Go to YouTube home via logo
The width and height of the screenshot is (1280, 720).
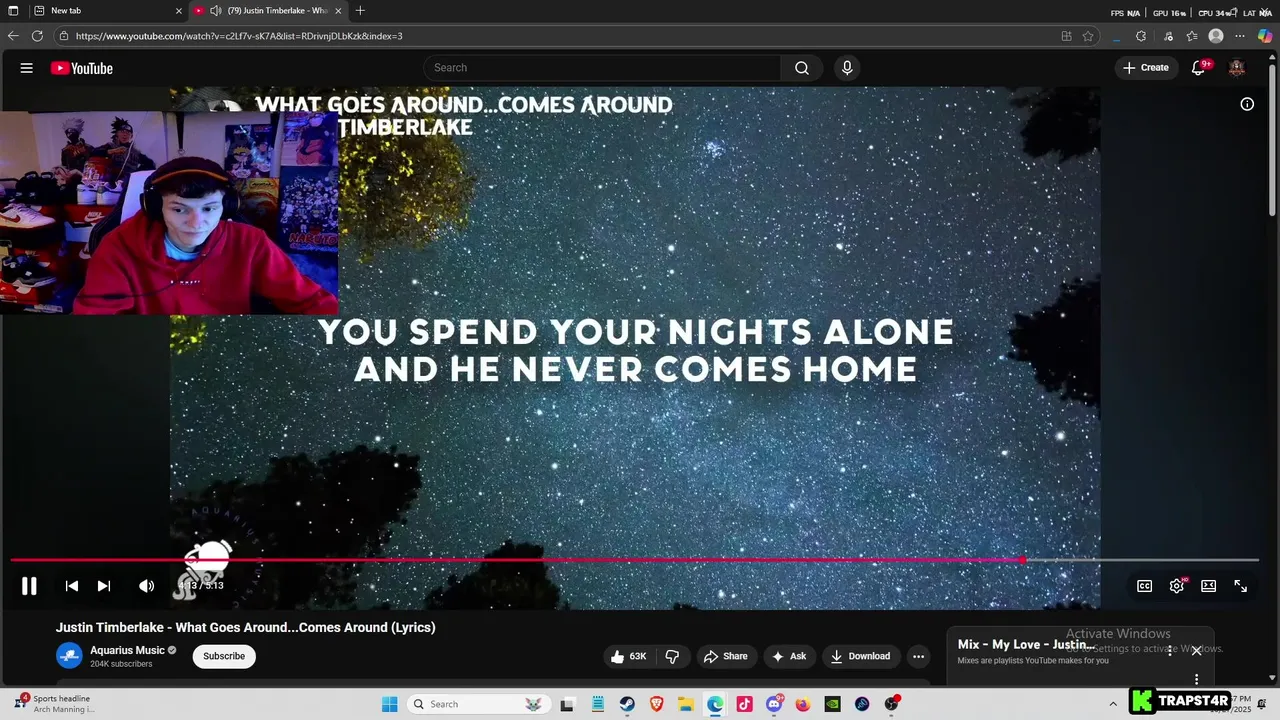click(82, 68)
